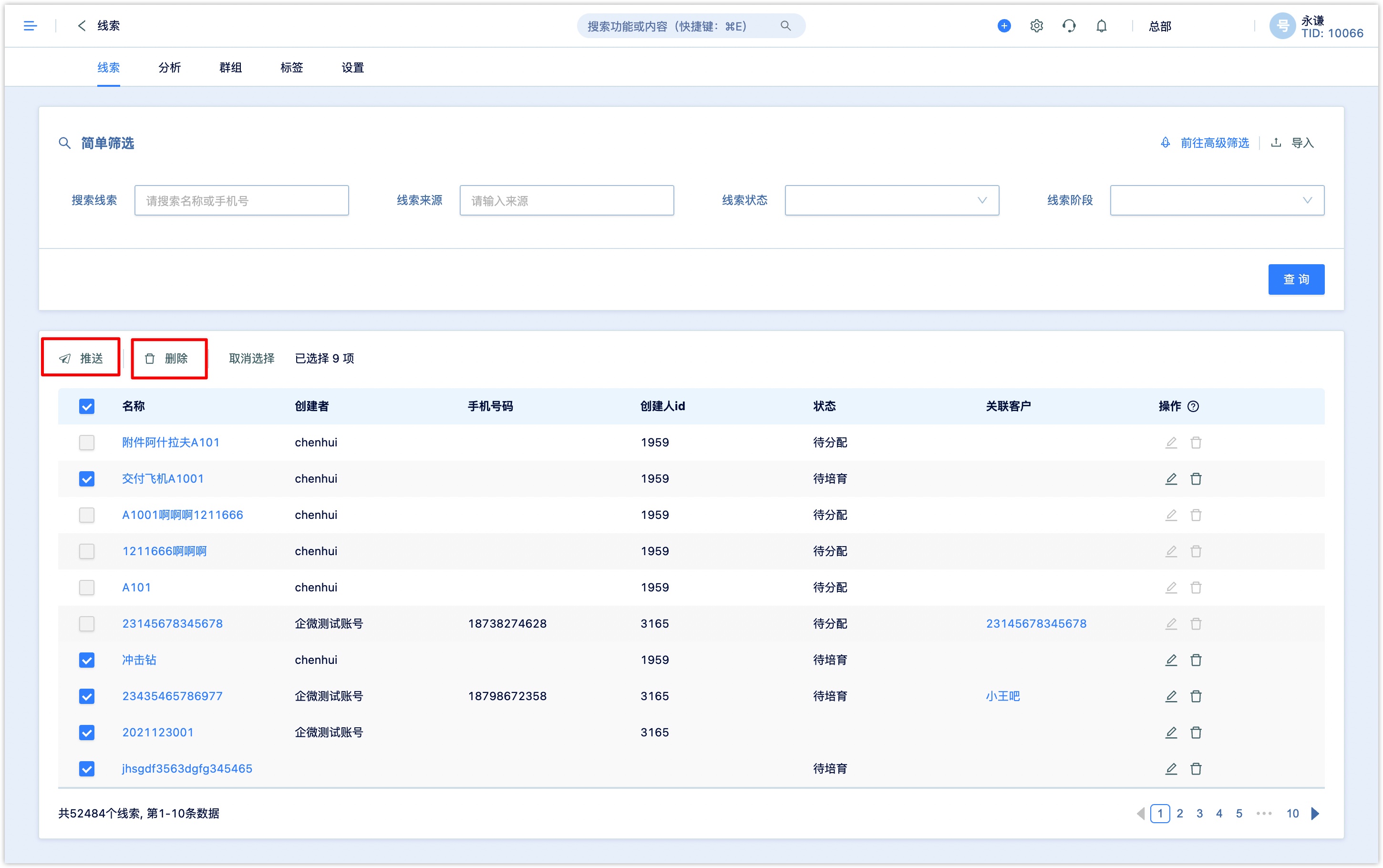Click the 查询 button
This screenshot has width=1383, height=868.
click(1296, 279)
